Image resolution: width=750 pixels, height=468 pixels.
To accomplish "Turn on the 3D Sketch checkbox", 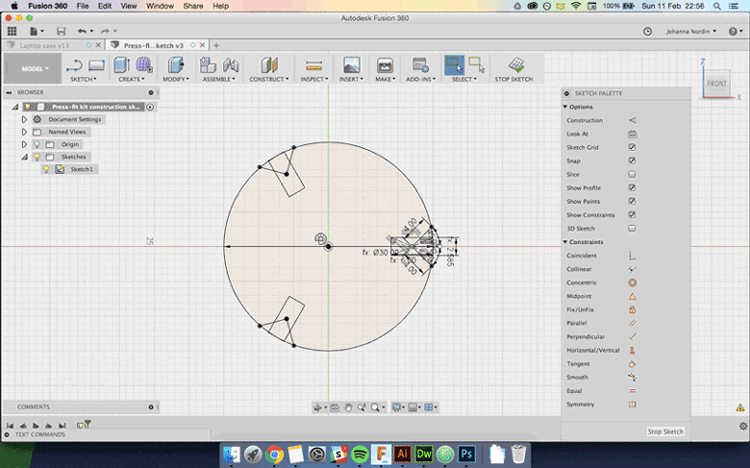I will click(632, 228).
